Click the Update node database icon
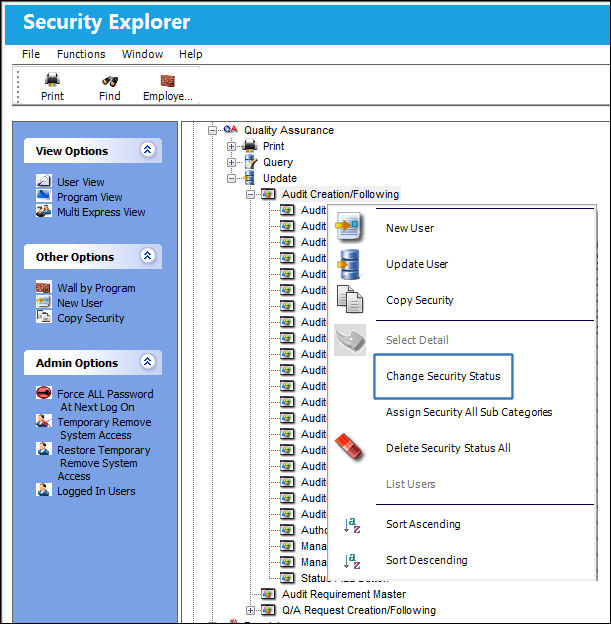Viewport: 611px width, 624px height. (x=249, y=178)
